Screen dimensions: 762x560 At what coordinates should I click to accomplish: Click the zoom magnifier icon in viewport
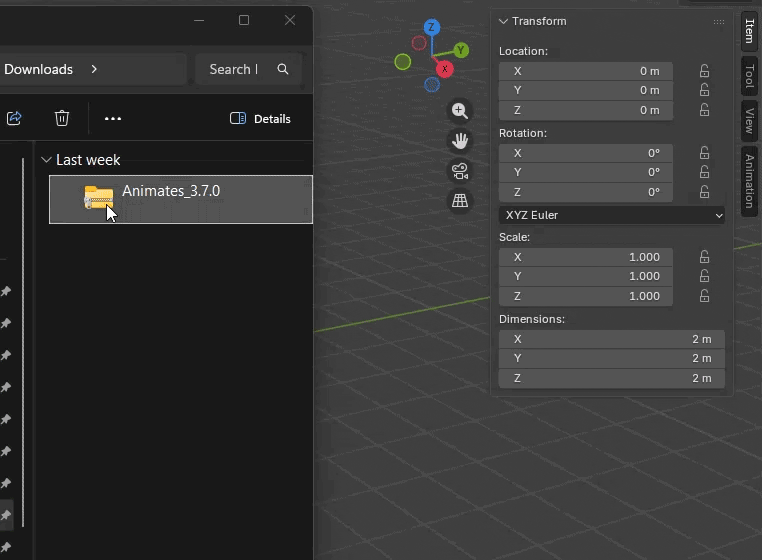(x=459, y=111)
